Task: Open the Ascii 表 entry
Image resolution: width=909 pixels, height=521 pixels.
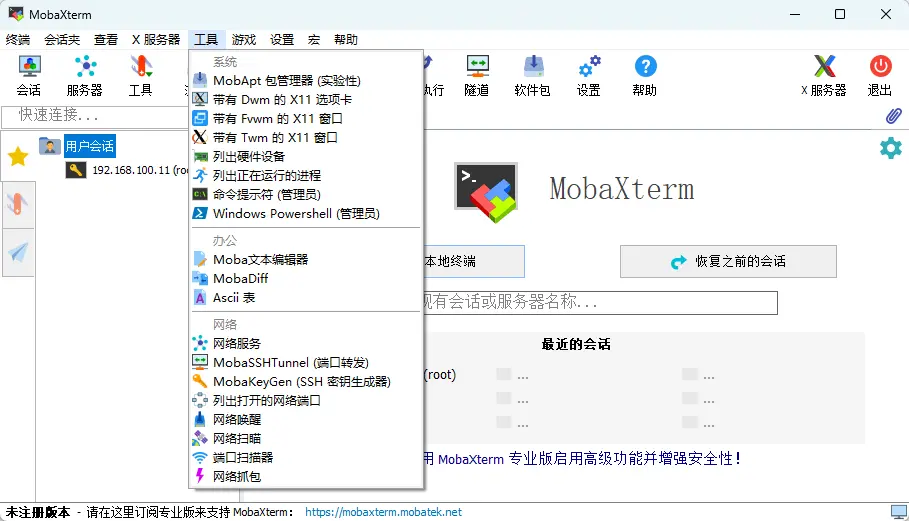Action: click(x=306, y=298)
